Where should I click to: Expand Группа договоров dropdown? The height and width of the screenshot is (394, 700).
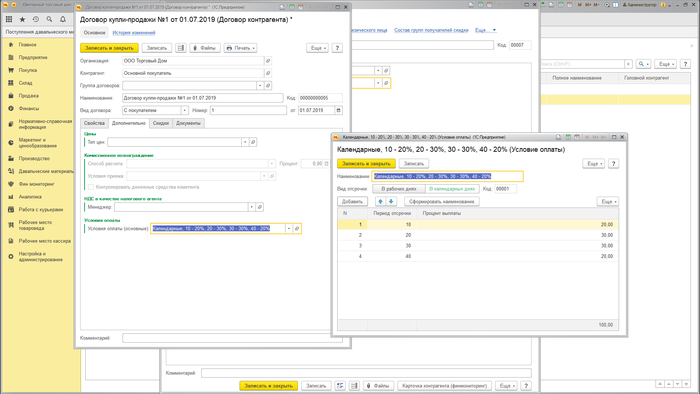point(260,85)
